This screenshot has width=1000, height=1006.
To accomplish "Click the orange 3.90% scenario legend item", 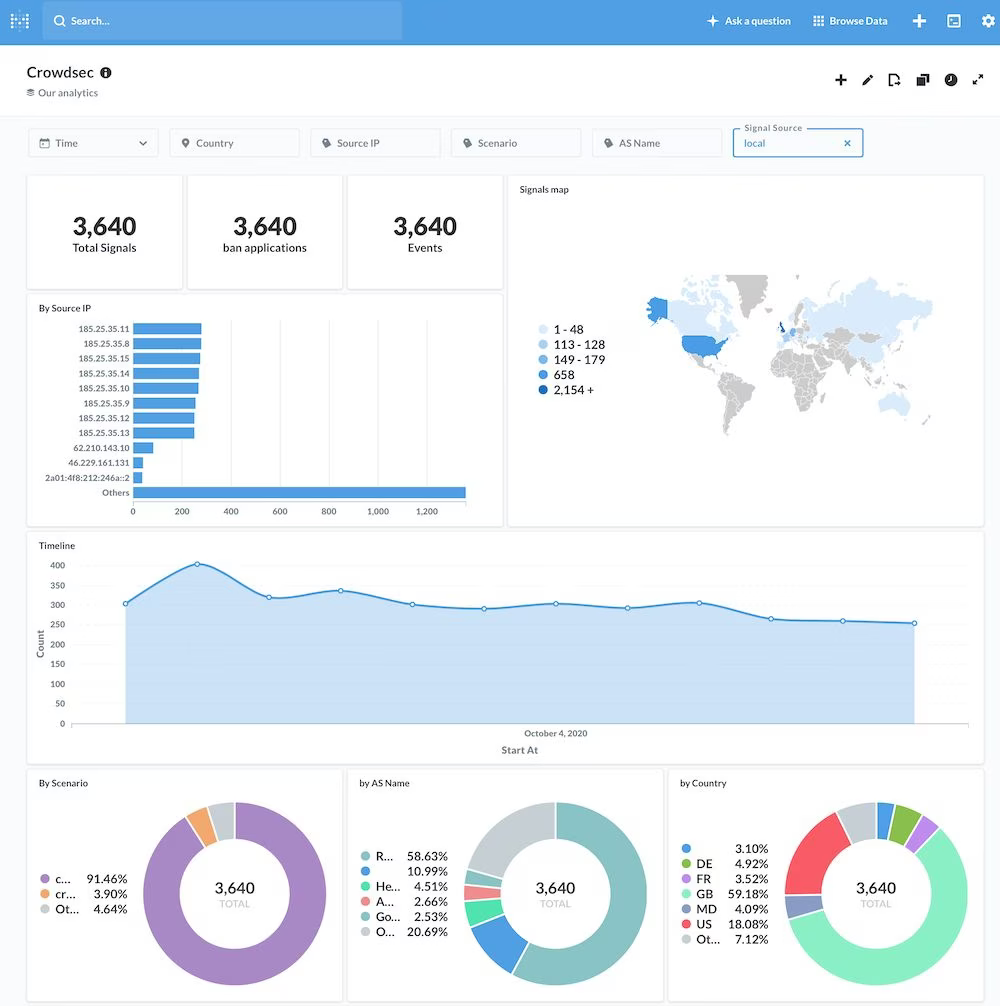I will (83, 894).
